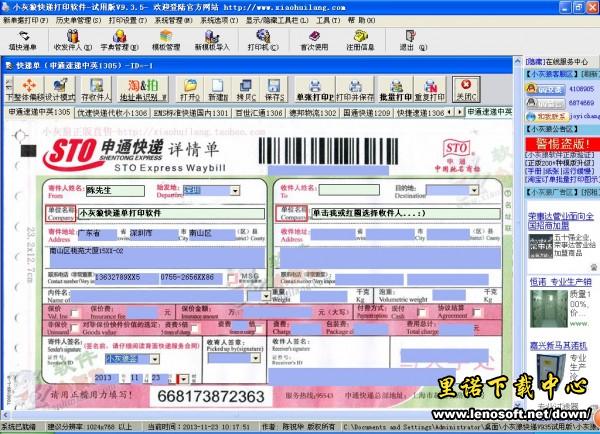This screenshot has width=600, height=434.
Task: Click second QQ contact icon numbered 6874669
Action: pyautogui.click(x=546, y=103)
